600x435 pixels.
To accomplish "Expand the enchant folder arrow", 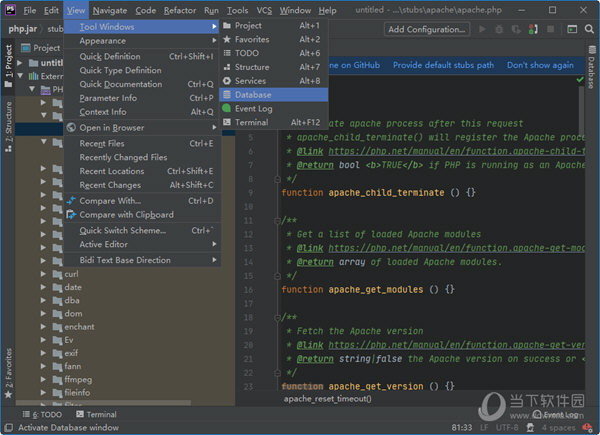I will [43, 327].
